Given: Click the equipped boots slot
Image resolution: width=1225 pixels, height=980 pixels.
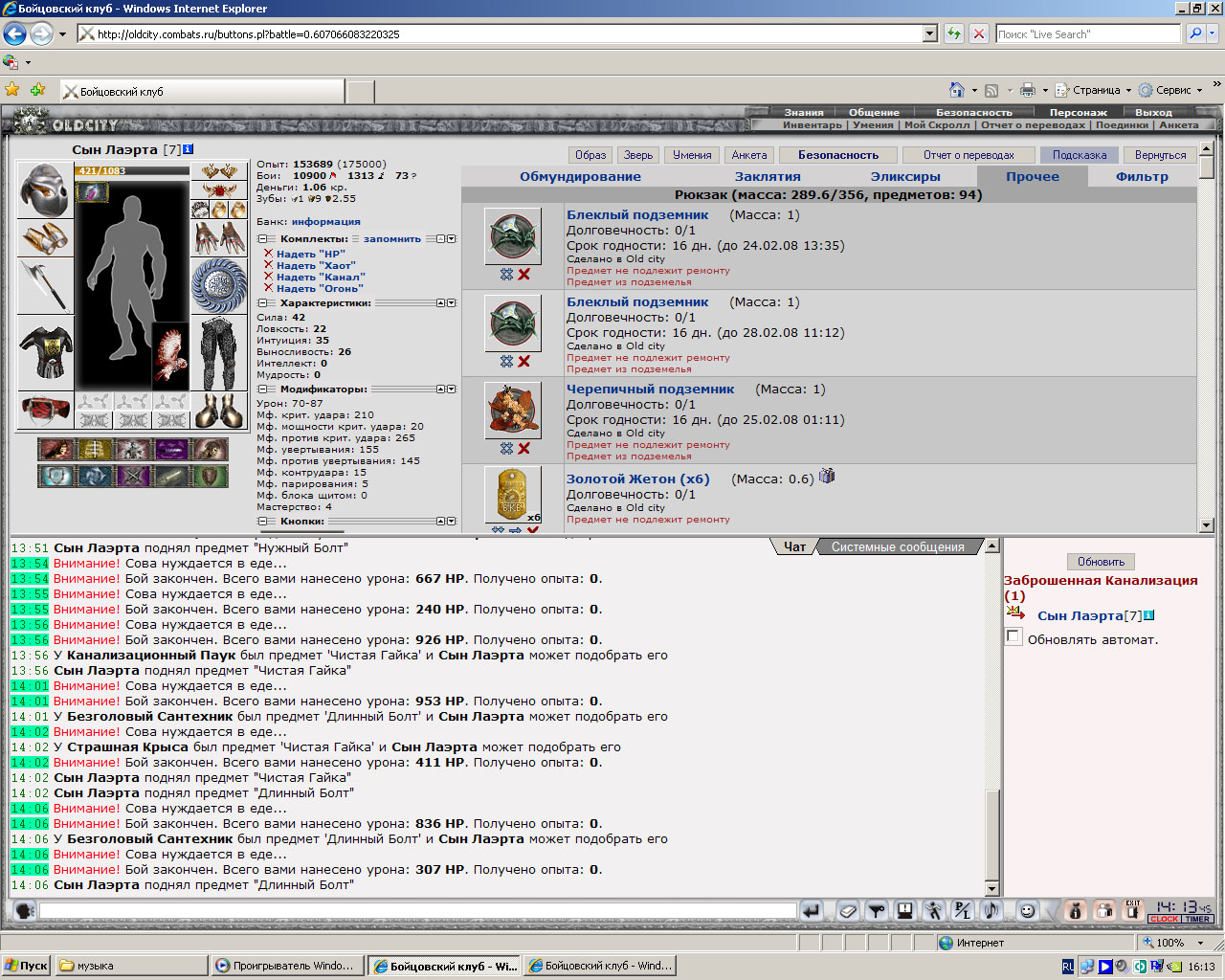Looking at the screenshot, I should tap(218, 411).
